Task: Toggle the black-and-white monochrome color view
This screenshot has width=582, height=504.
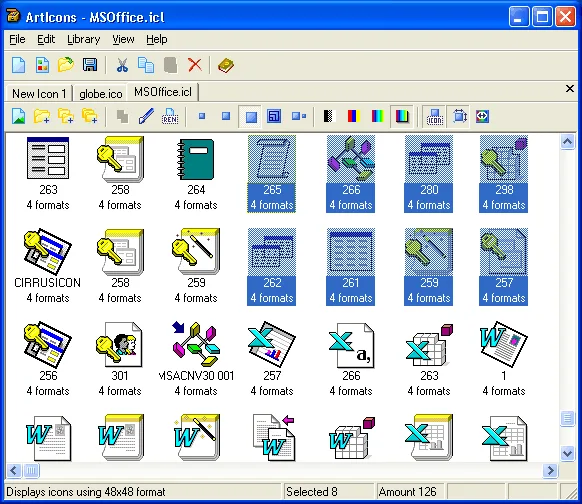Action: [329, 117]
